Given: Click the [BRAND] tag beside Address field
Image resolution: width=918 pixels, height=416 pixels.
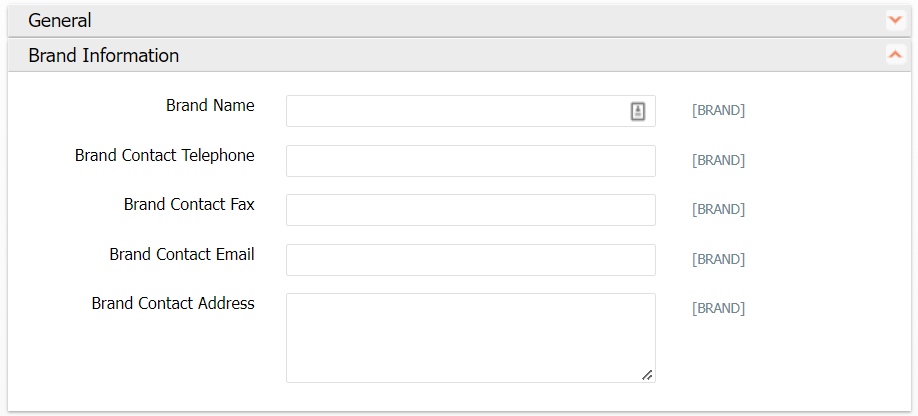Looking at the screenshot, I should pyautogui.click(x=718, y=309).
